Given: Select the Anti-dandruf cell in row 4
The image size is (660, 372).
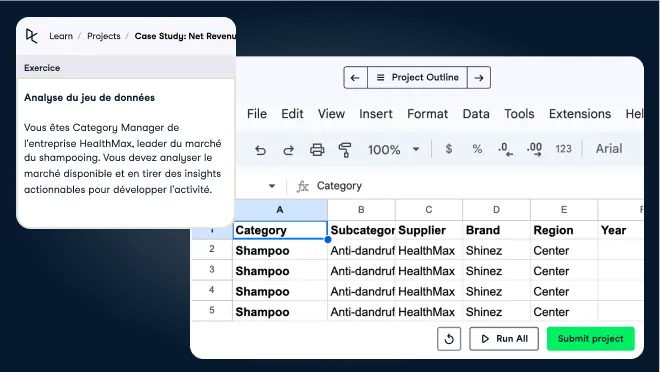Looking at the screenshot, I should point(361,291).
